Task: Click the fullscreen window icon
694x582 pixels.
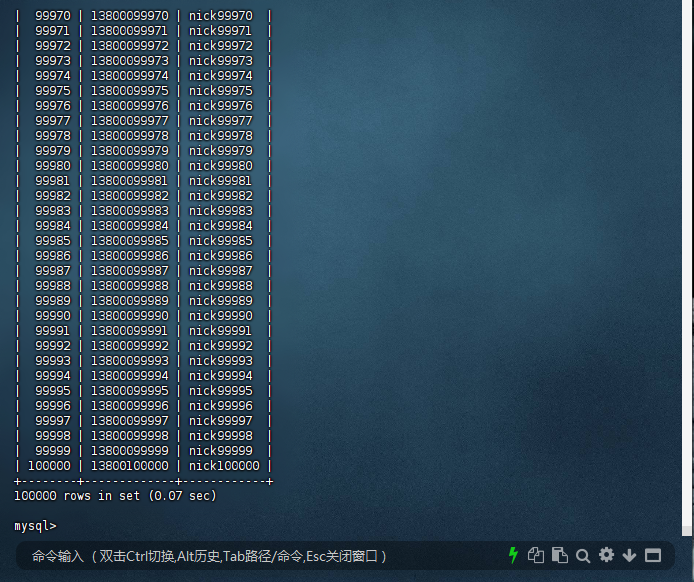Action: click(653, 555)
